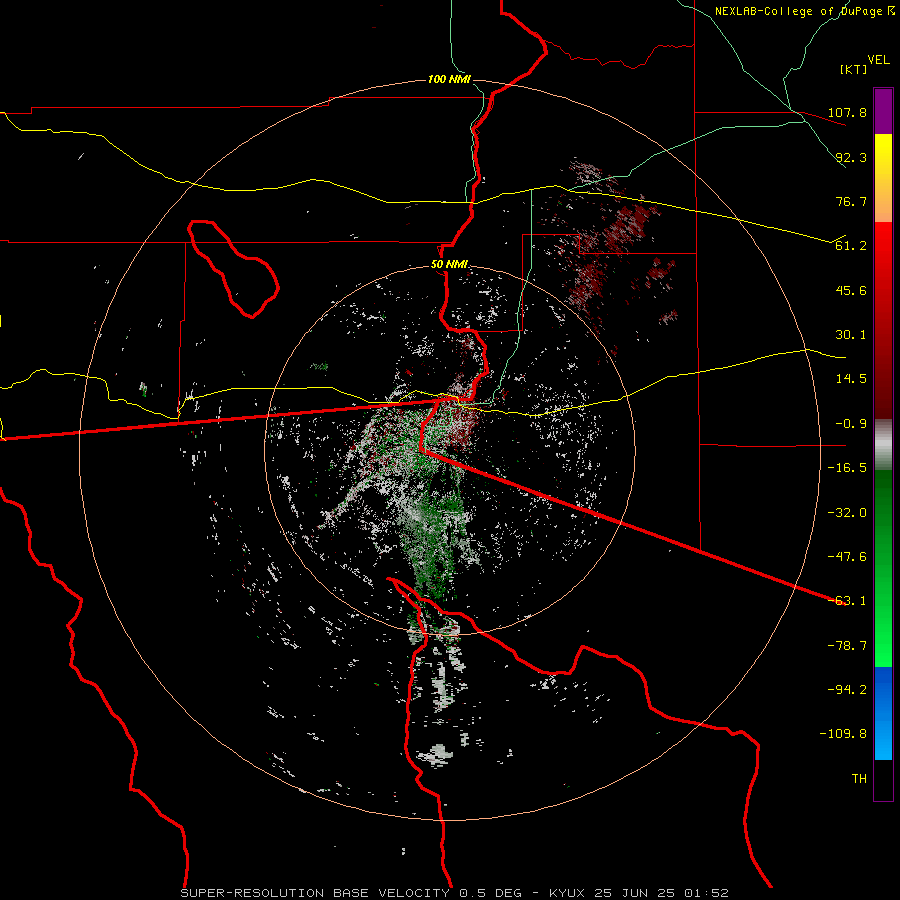Click the -47.6 legend value
900x900 pixels.
tap(847, 557)
